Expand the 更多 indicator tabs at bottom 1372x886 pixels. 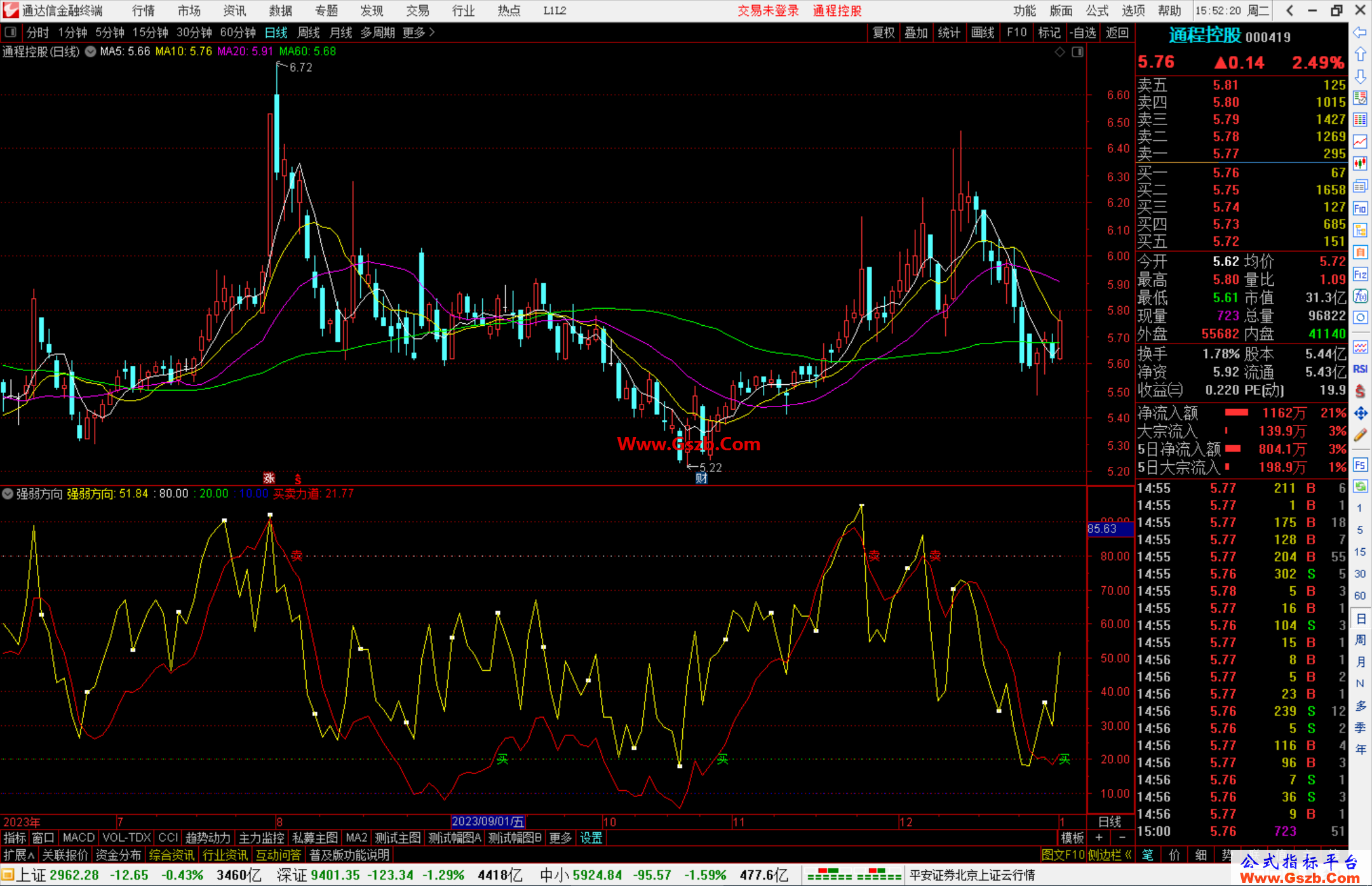pos(560,838)
